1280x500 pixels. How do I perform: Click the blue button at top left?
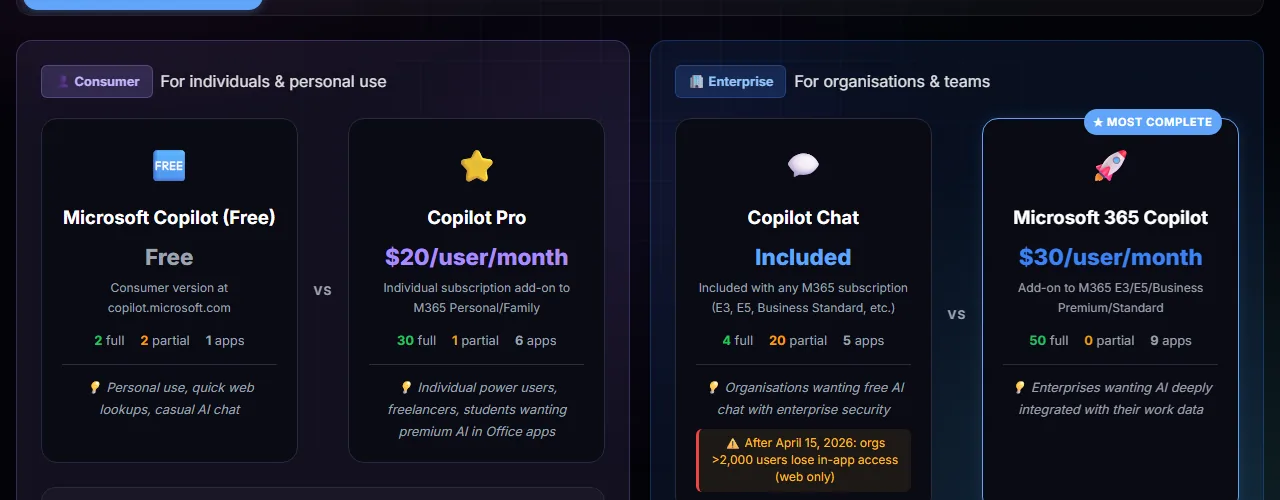tap(142, 4)
